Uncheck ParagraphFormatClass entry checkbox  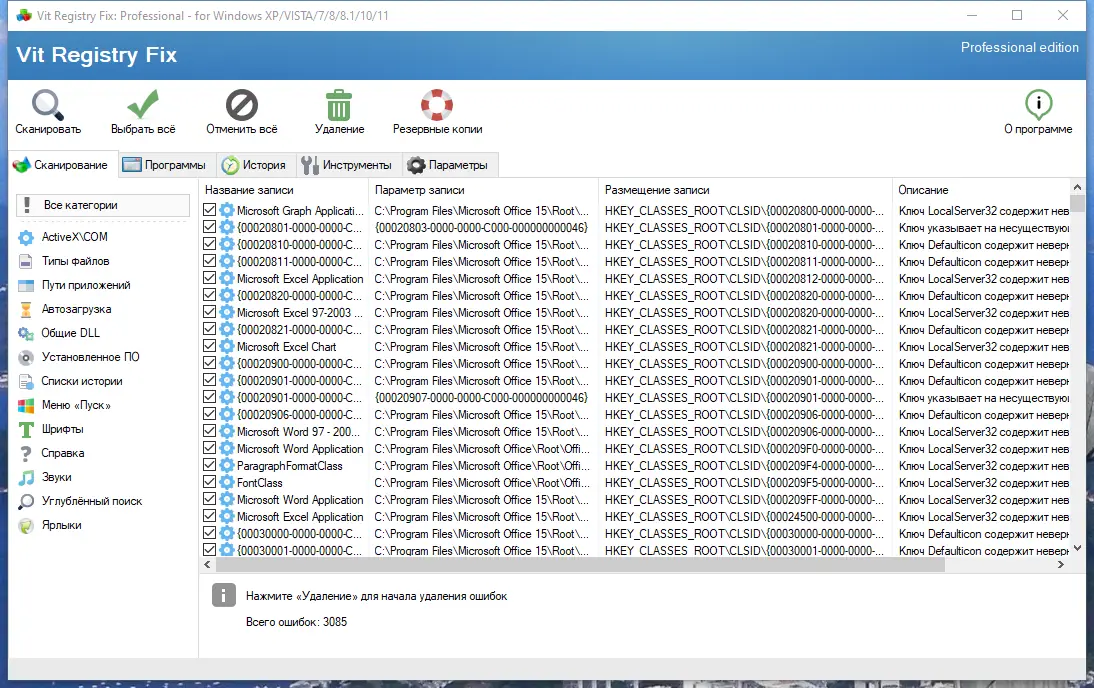[209, 465]
